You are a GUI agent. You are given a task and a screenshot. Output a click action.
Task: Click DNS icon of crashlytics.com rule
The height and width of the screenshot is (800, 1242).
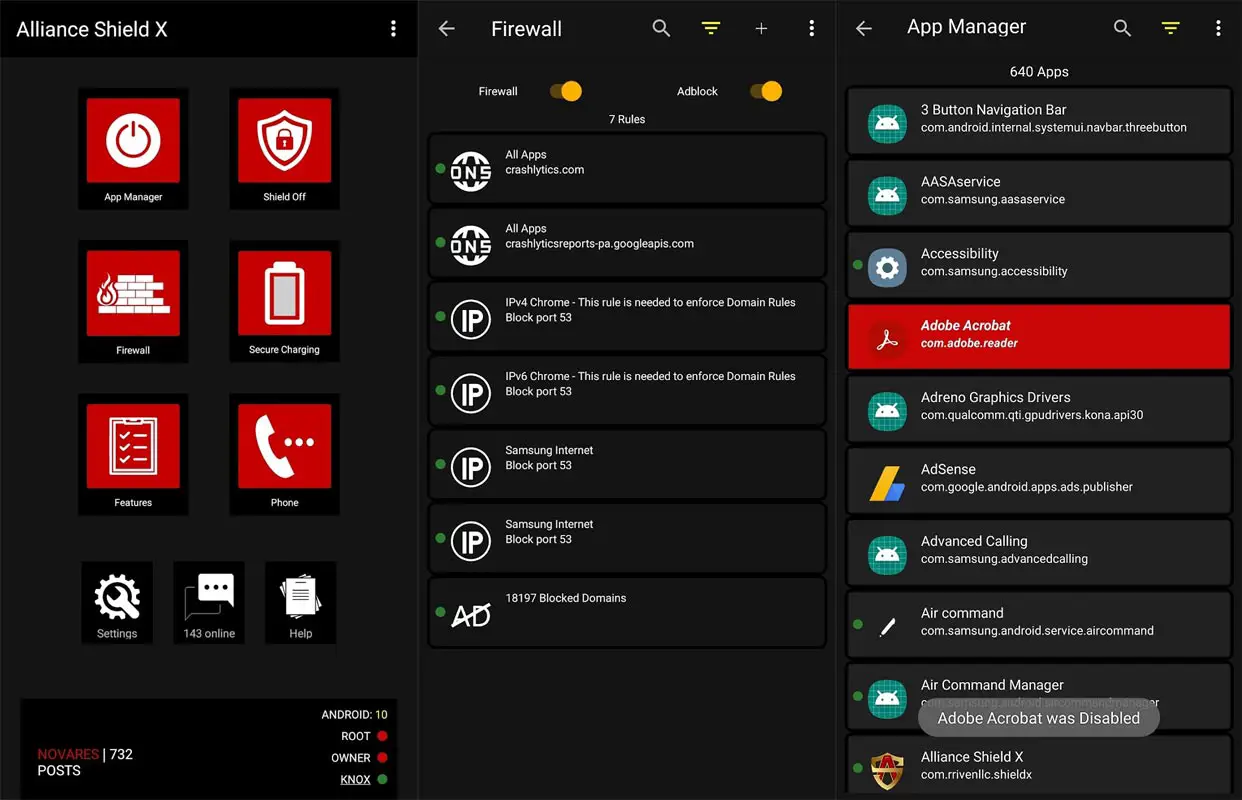click(x=471, y=172)
